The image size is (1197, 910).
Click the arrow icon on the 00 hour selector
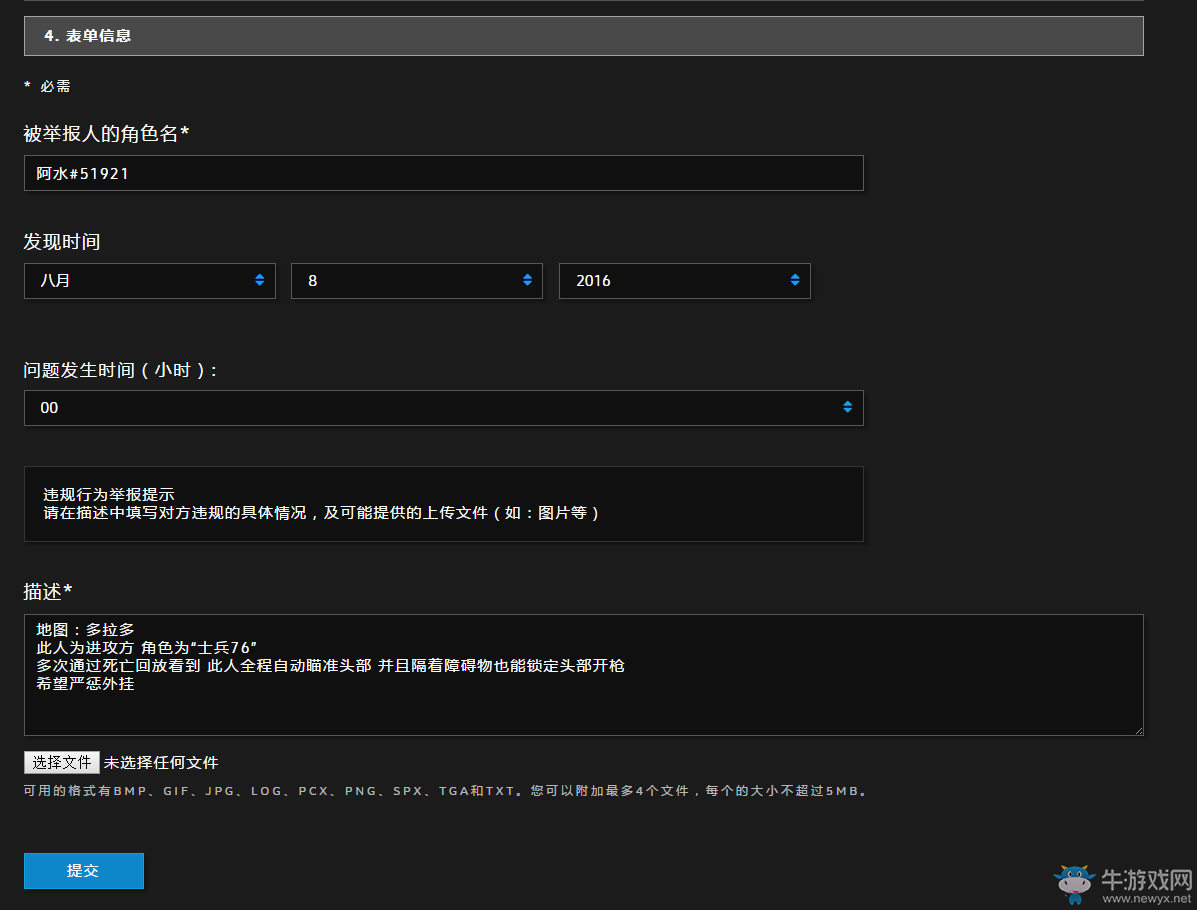click(847, 407)
